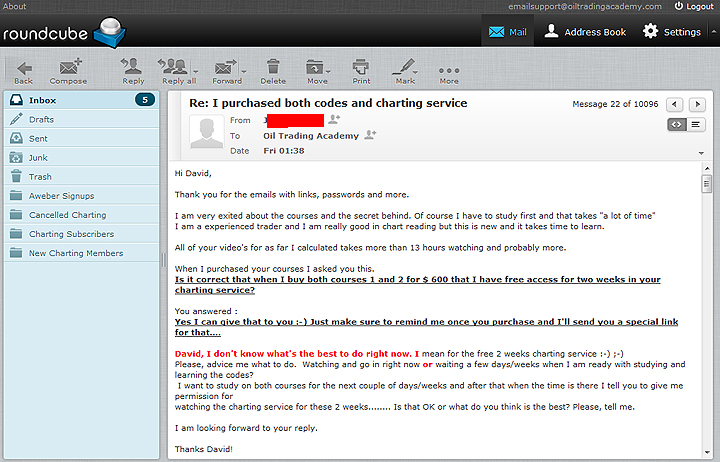The image size is (720, 462).
Task: Click the email subject heading
Action: coord(328,103)
